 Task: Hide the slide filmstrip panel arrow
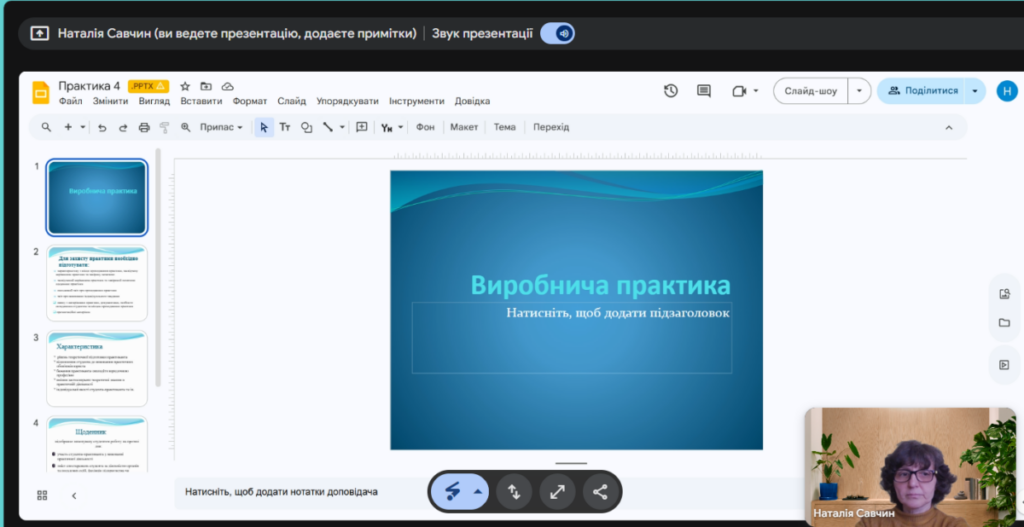74,495
